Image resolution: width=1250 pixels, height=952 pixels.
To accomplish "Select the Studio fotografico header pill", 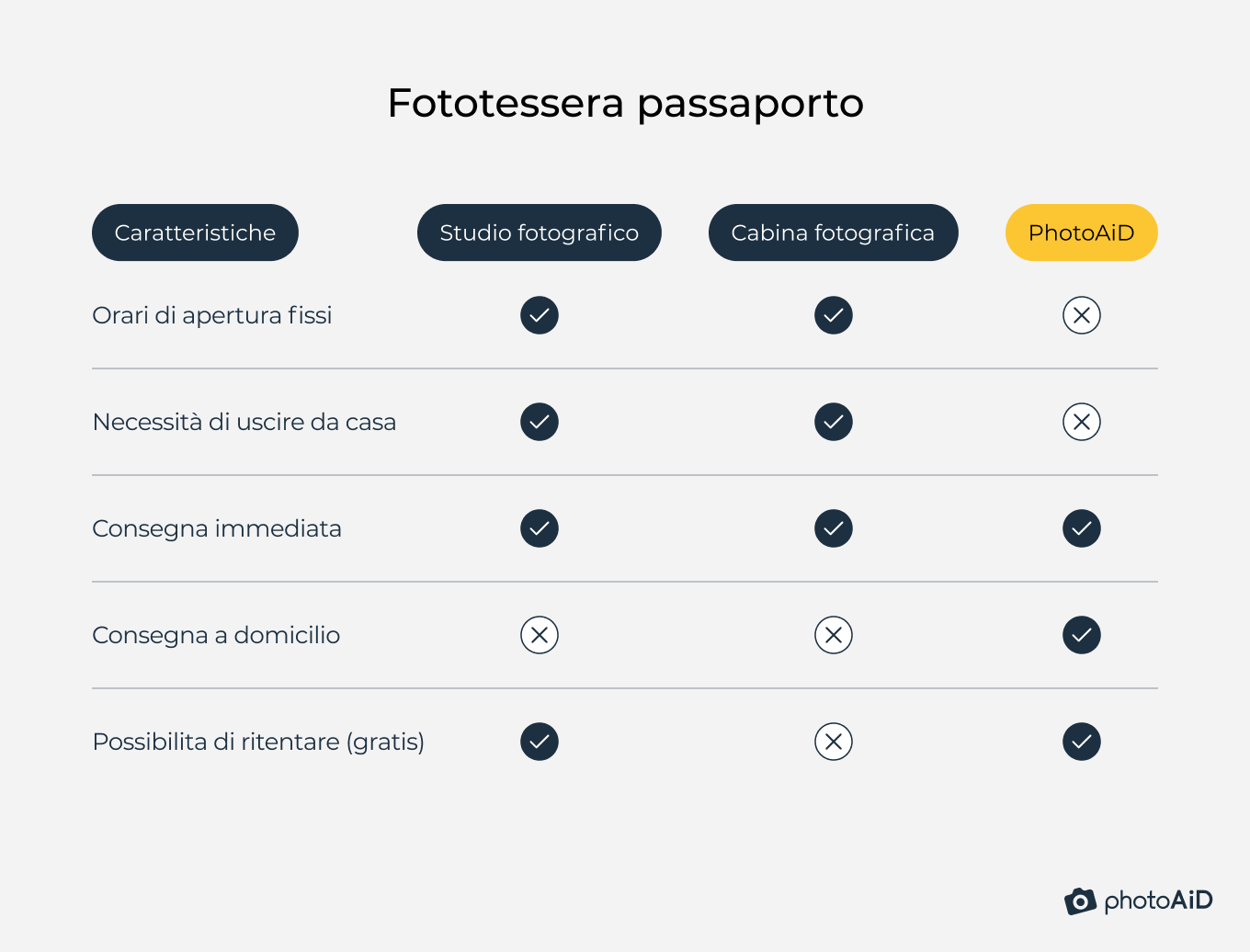I will (540, 232).
